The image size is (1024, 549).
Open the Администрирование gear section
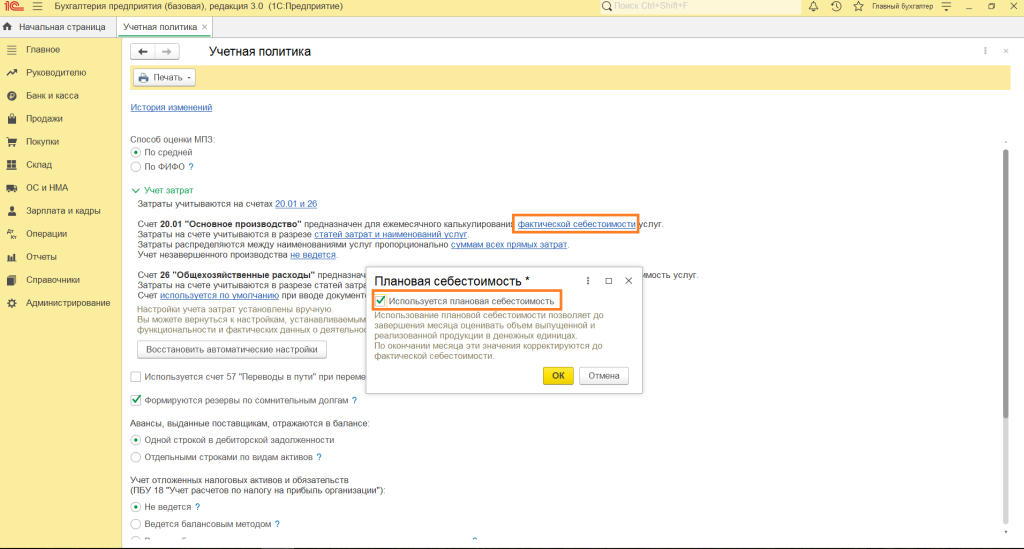point(67,303)
